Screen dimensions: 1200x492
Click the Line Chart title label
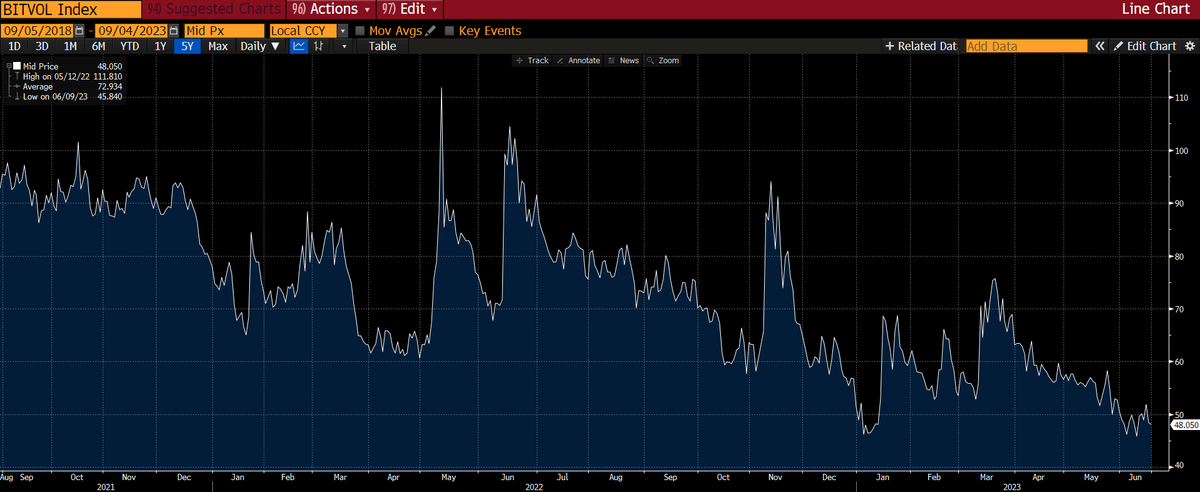pos(1157,9)
